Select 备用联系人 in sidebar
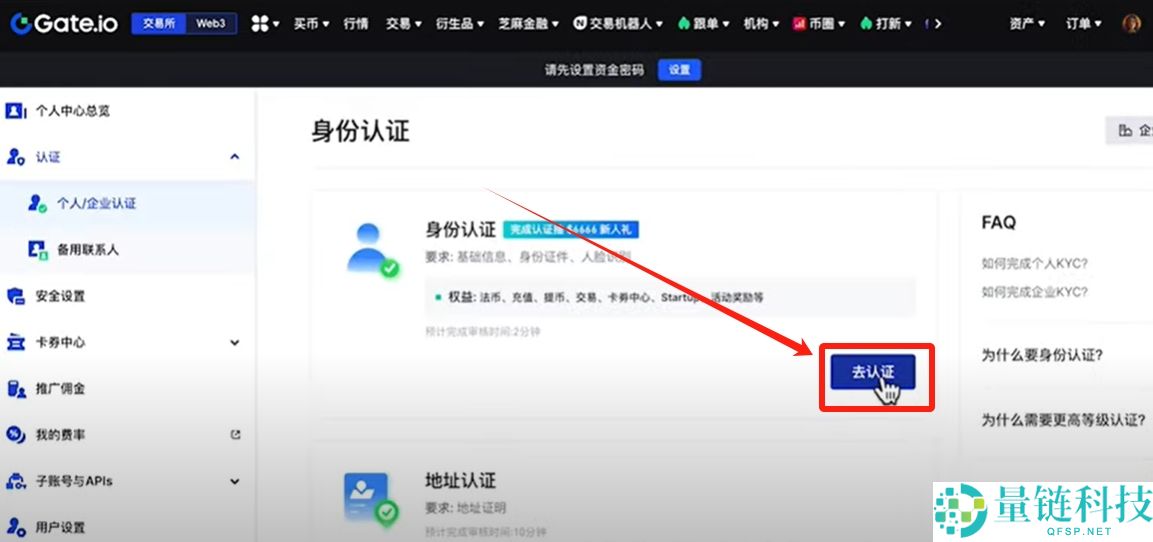Screen dimensions: 1153x542 pyautogui.click(x=88, y=250)
